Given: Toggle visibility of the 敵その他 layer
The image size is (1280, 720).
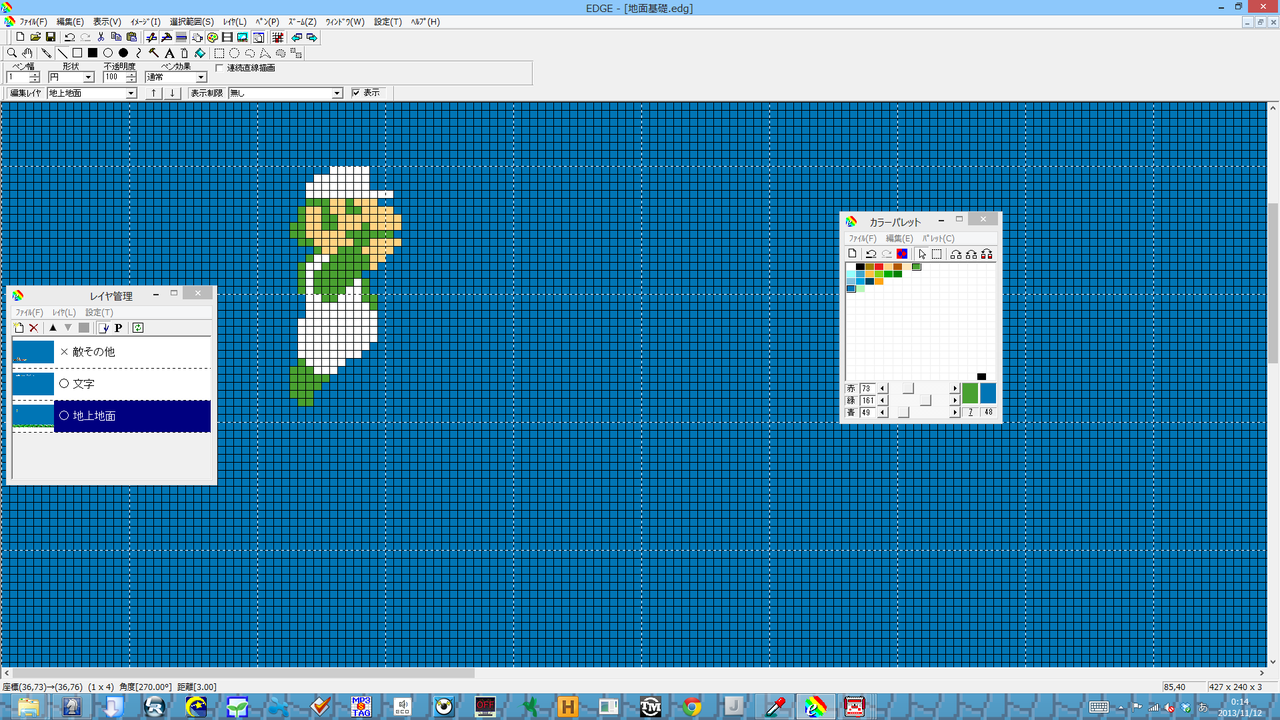Looking at the screenshot, I should 64,352.
